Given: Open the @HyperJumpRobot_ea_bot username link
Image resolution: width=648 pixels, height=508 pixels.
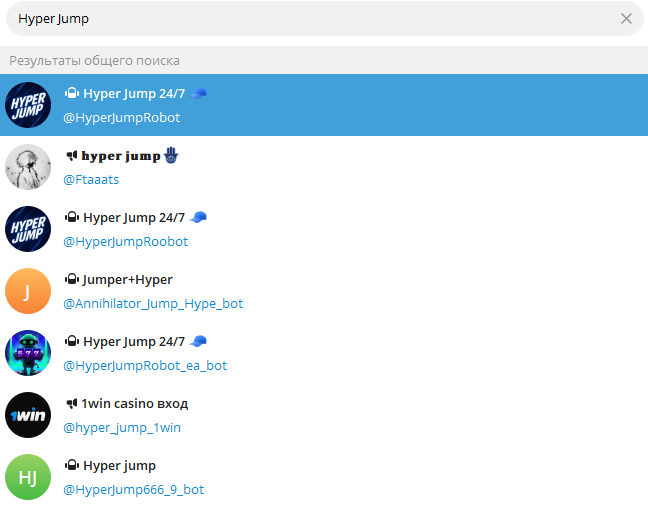Looking at the screenshot, I should pos(145,366).
